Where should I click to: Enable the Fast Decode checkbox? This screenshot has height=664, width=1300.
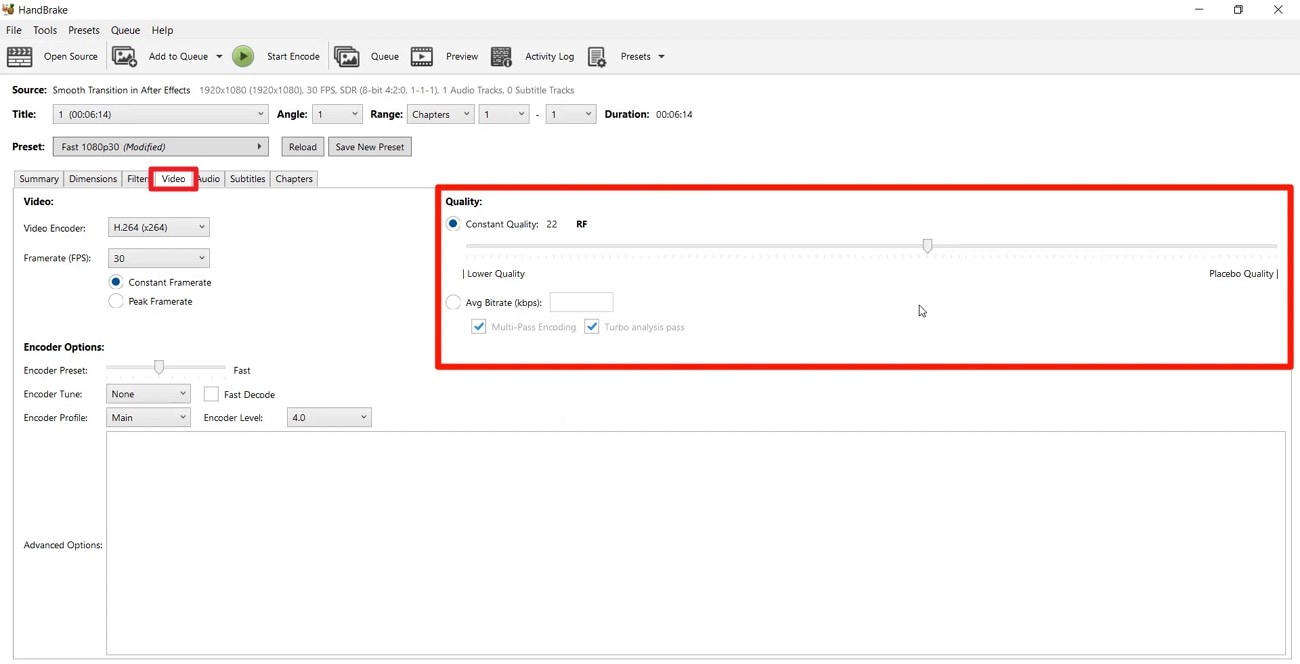pyautogui.click(x=211, y=394)
